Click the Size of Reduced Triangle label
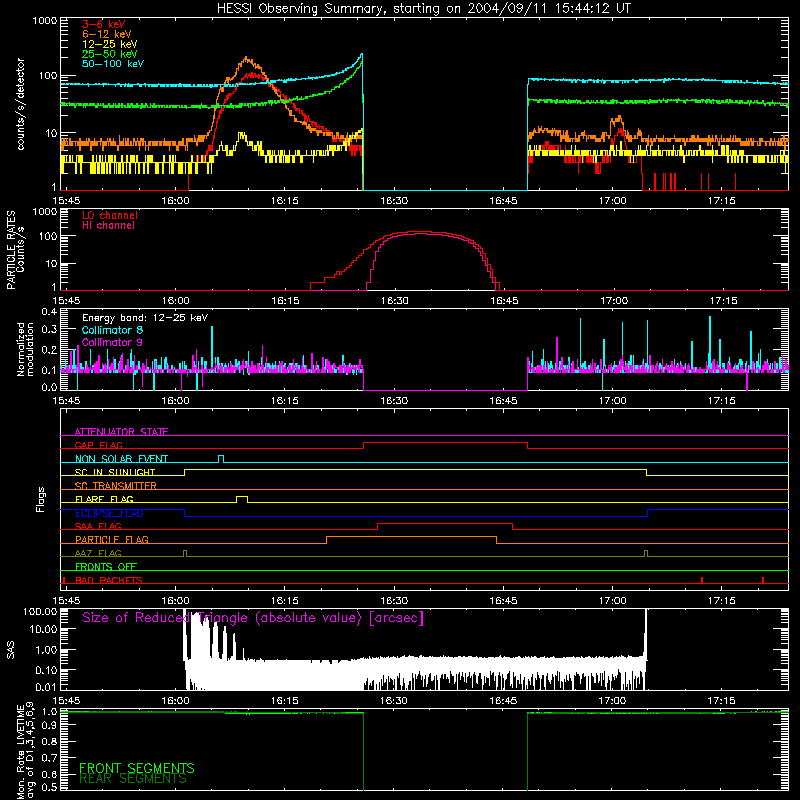 [x=253, y=618]
